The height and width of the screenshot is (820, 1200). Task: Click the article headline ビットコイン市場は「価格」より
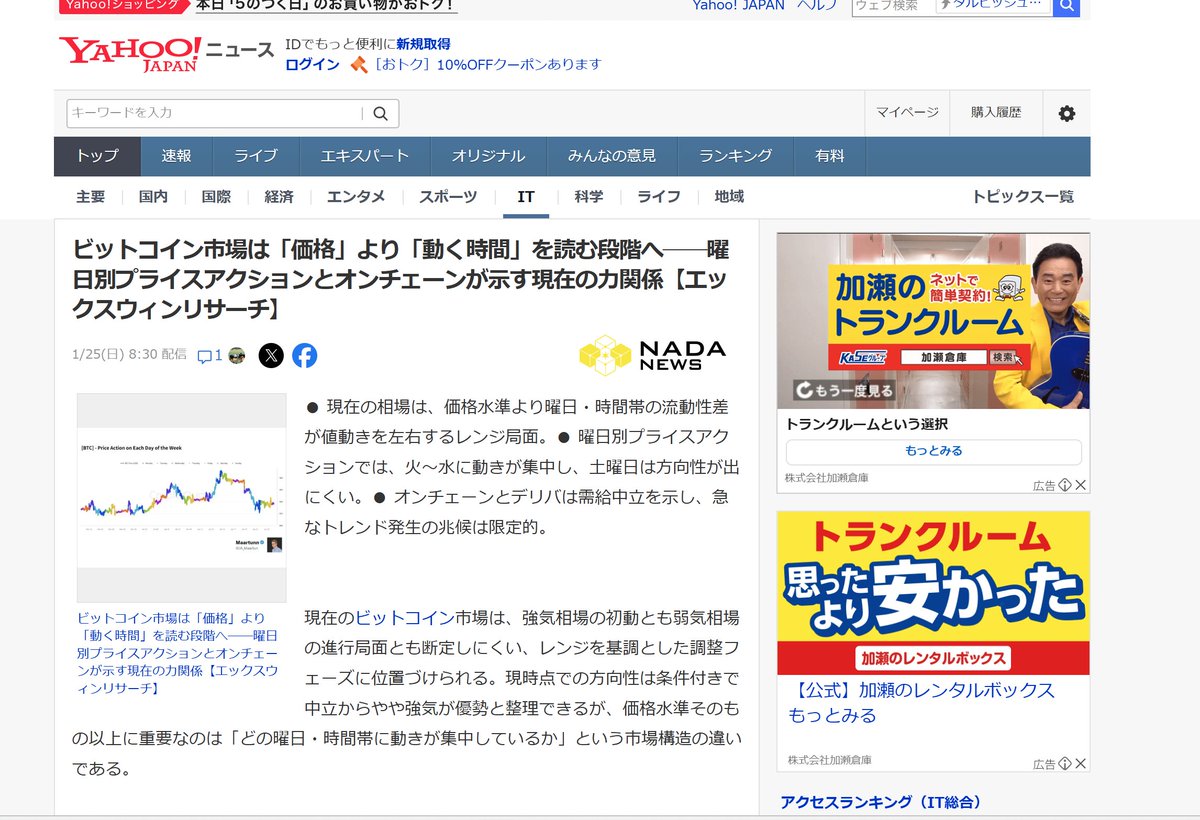pos(401,279)
